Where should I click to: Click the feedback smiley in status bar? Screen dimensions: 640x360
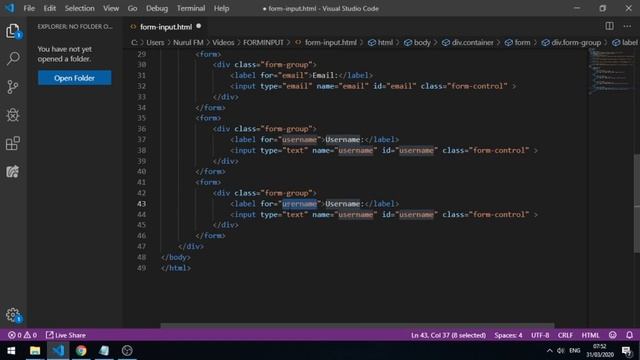point(613,335)
